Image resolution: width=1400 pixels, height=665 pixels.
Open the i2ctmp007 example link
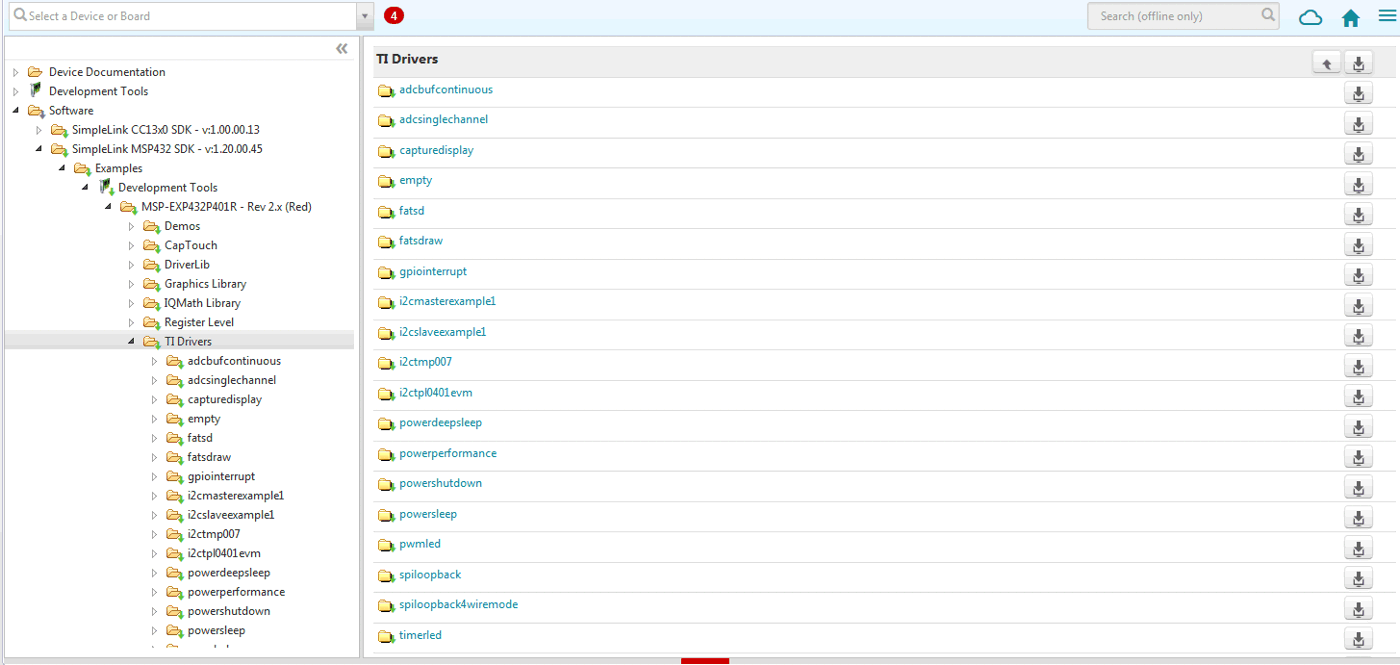426,361
